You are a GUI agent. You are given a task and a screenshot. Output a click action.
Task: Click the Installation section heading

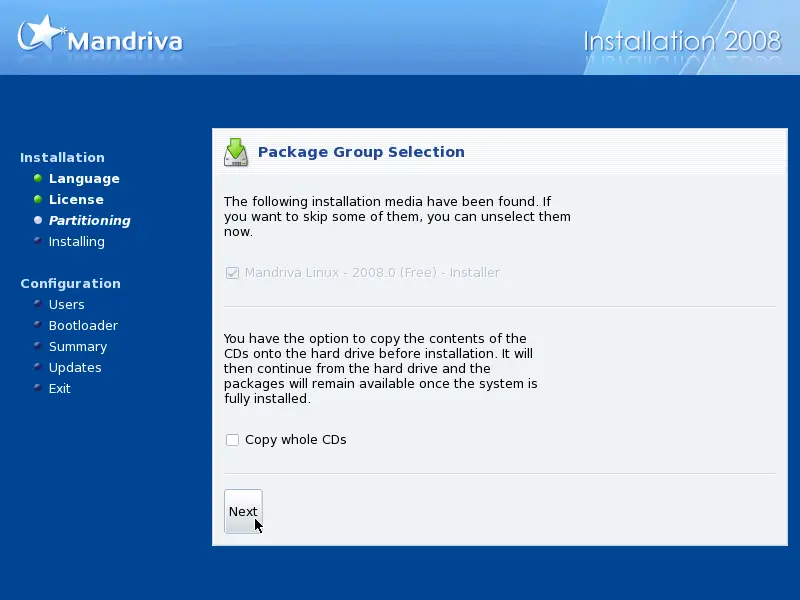click(x=62, y=157)
